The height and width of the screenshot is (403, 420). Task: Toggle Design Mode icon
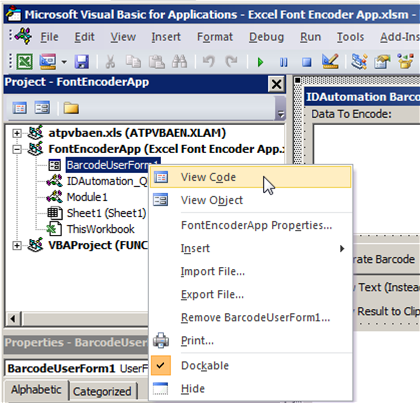[330, 61]
